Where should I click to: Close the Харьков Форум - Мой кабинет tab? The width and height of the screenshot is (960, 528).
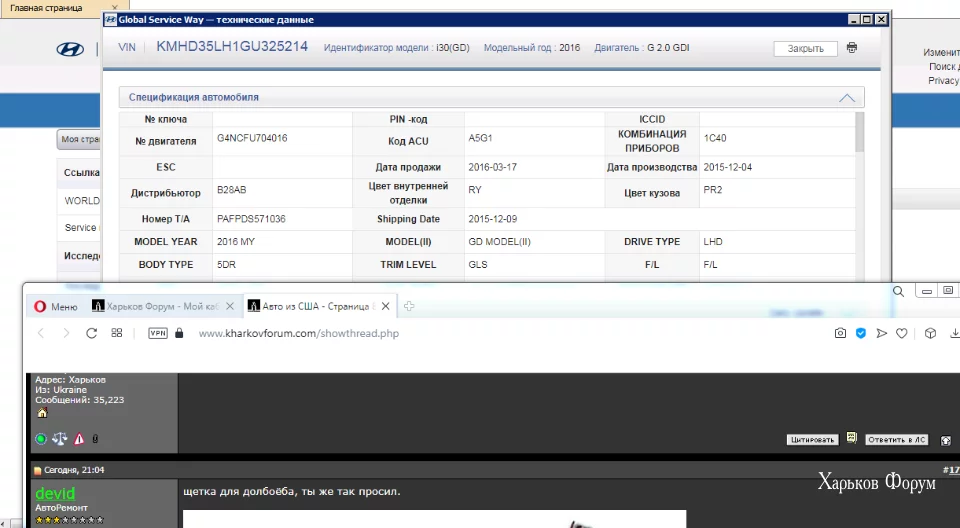pyautogui.click(x=230, y=306)
